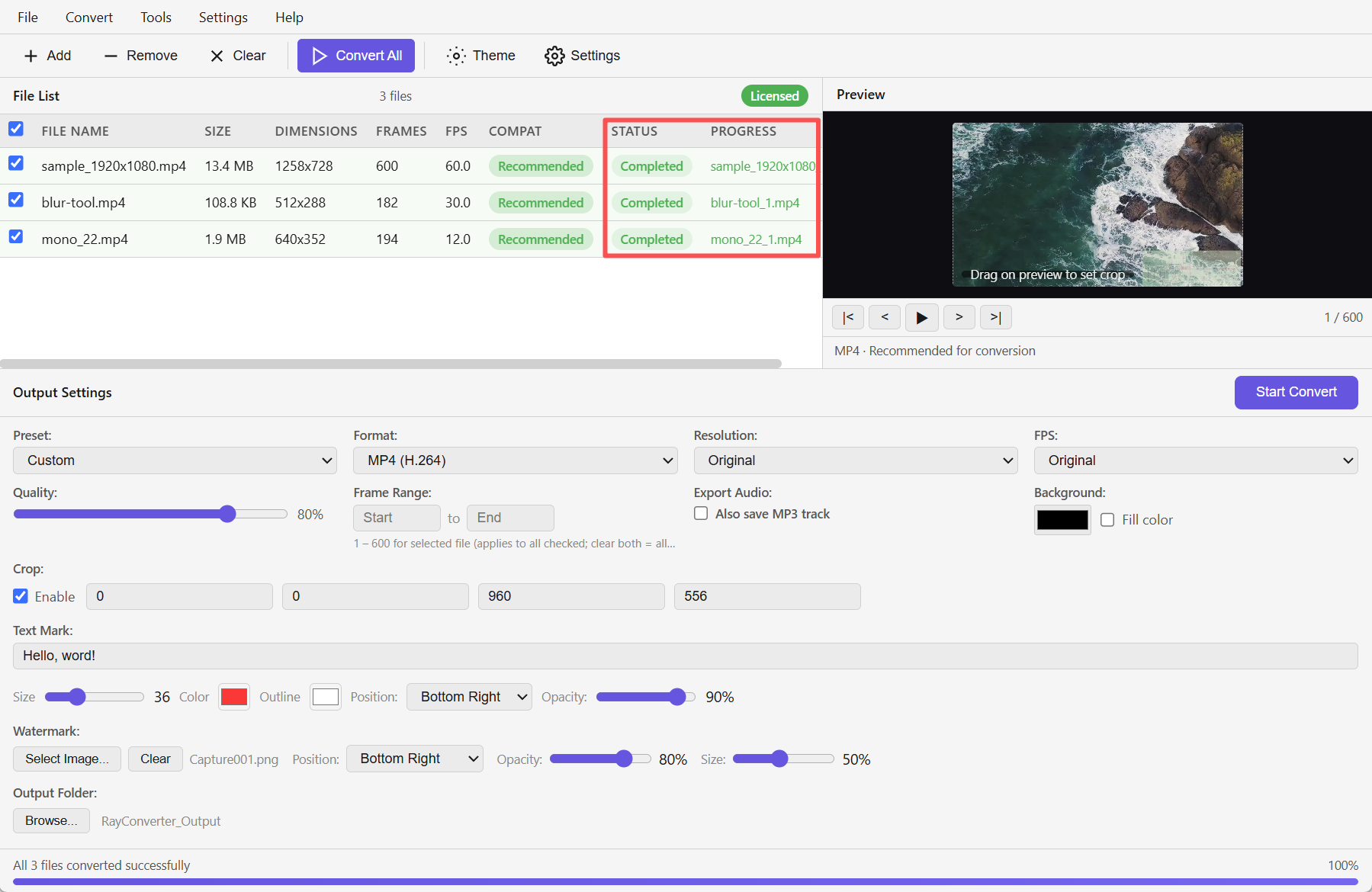
Task: Open the toolbar Settings gear icon
Action: pyautogui.click(x=554, y=56)
